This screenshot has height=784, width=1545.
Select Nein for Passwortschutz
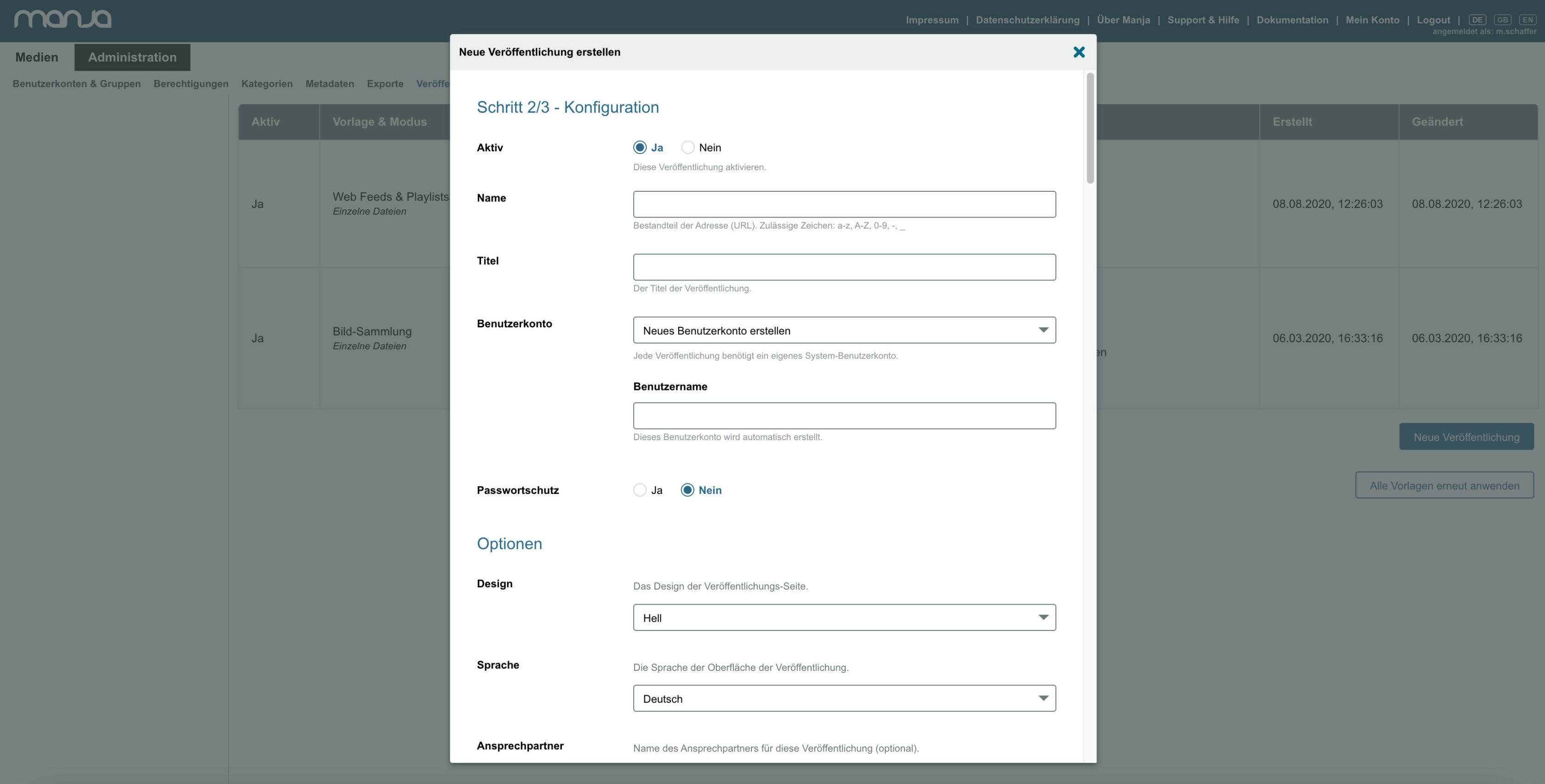tap(687, 490)
